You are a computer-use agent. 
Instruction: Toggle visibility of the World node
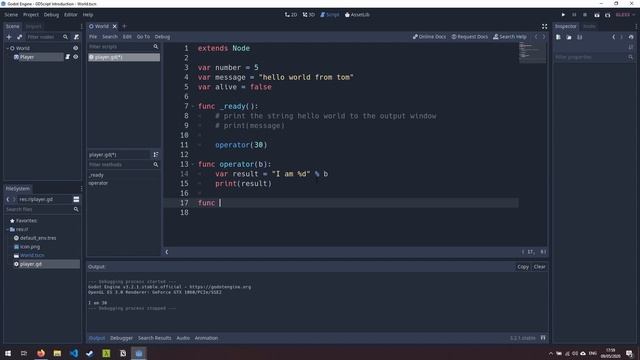pos(76,48)
